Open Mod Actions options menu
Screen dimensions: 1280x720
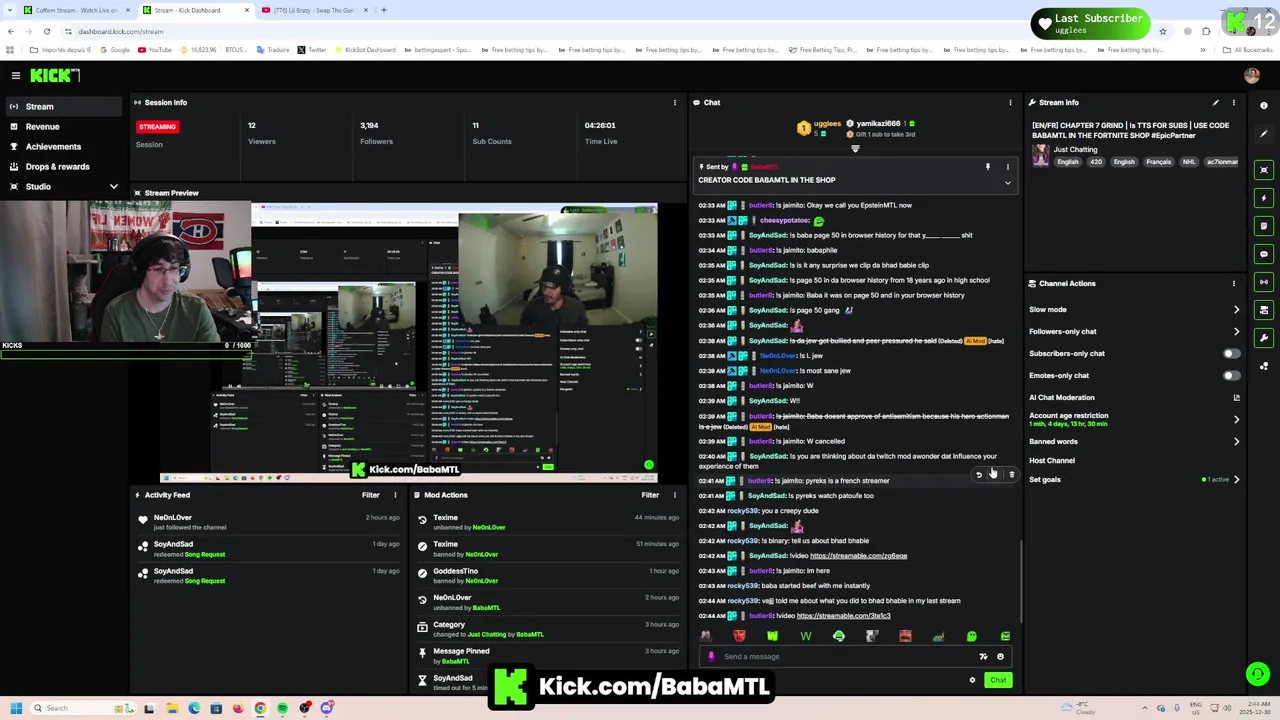[674, 495]
